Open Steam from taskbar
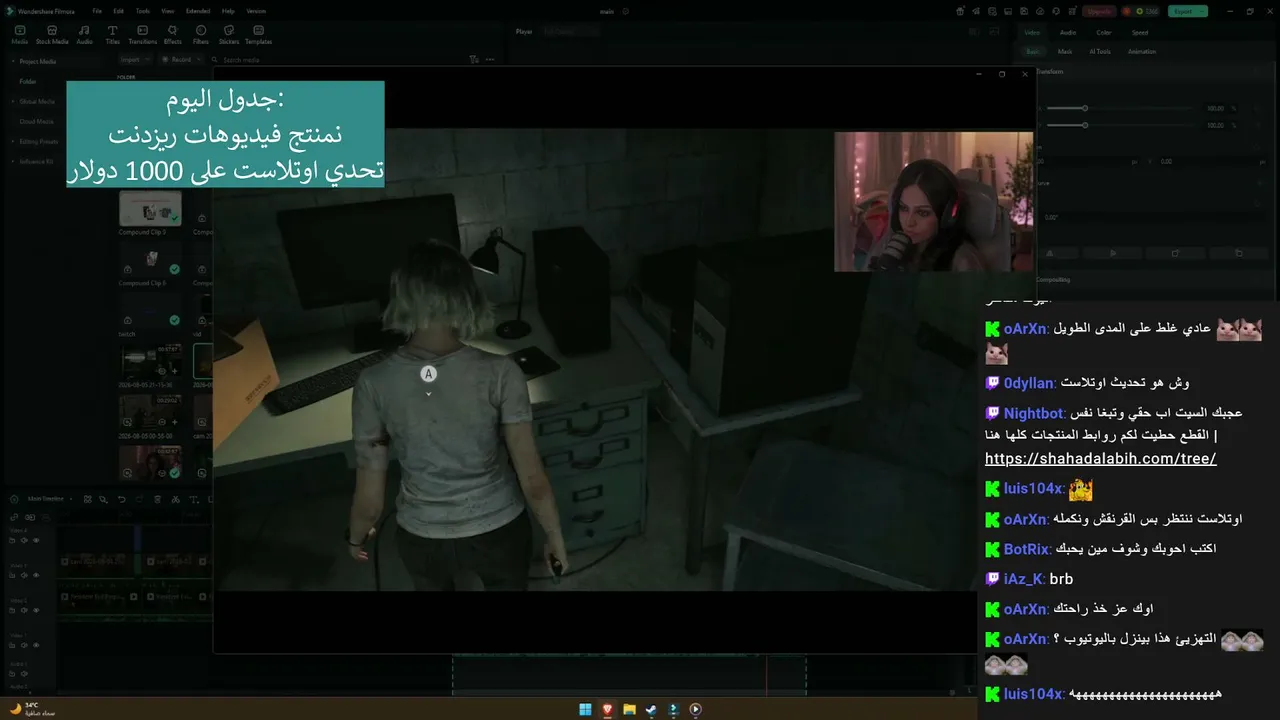Viewport: 1280px width, 720px height. 651,710
